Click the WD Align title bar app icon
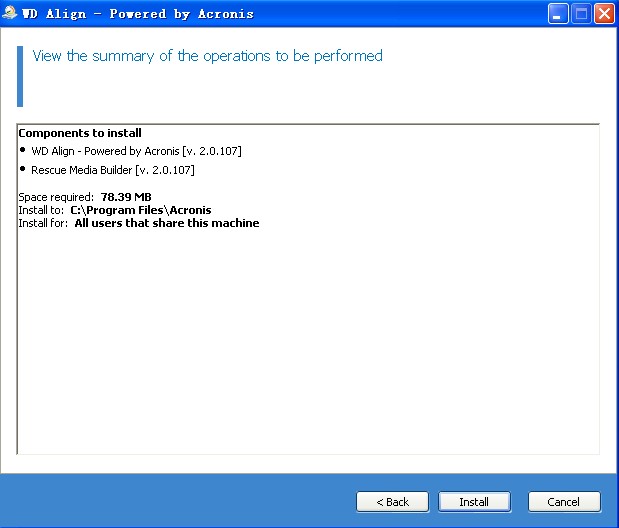This screenshot has height=528, width=619. (x=11, y=14)
